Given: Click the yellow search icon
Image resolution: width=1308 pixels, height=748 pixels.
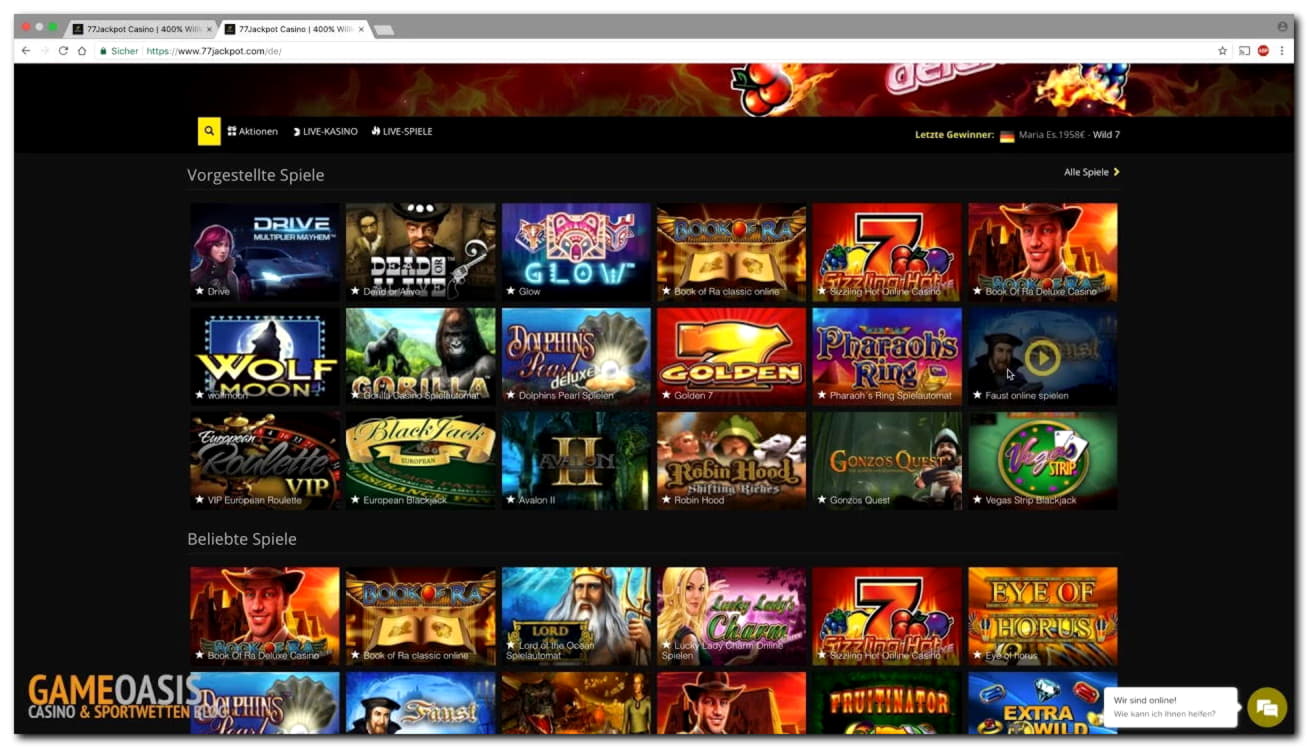Looking at the screenshot, I should 209,131.
